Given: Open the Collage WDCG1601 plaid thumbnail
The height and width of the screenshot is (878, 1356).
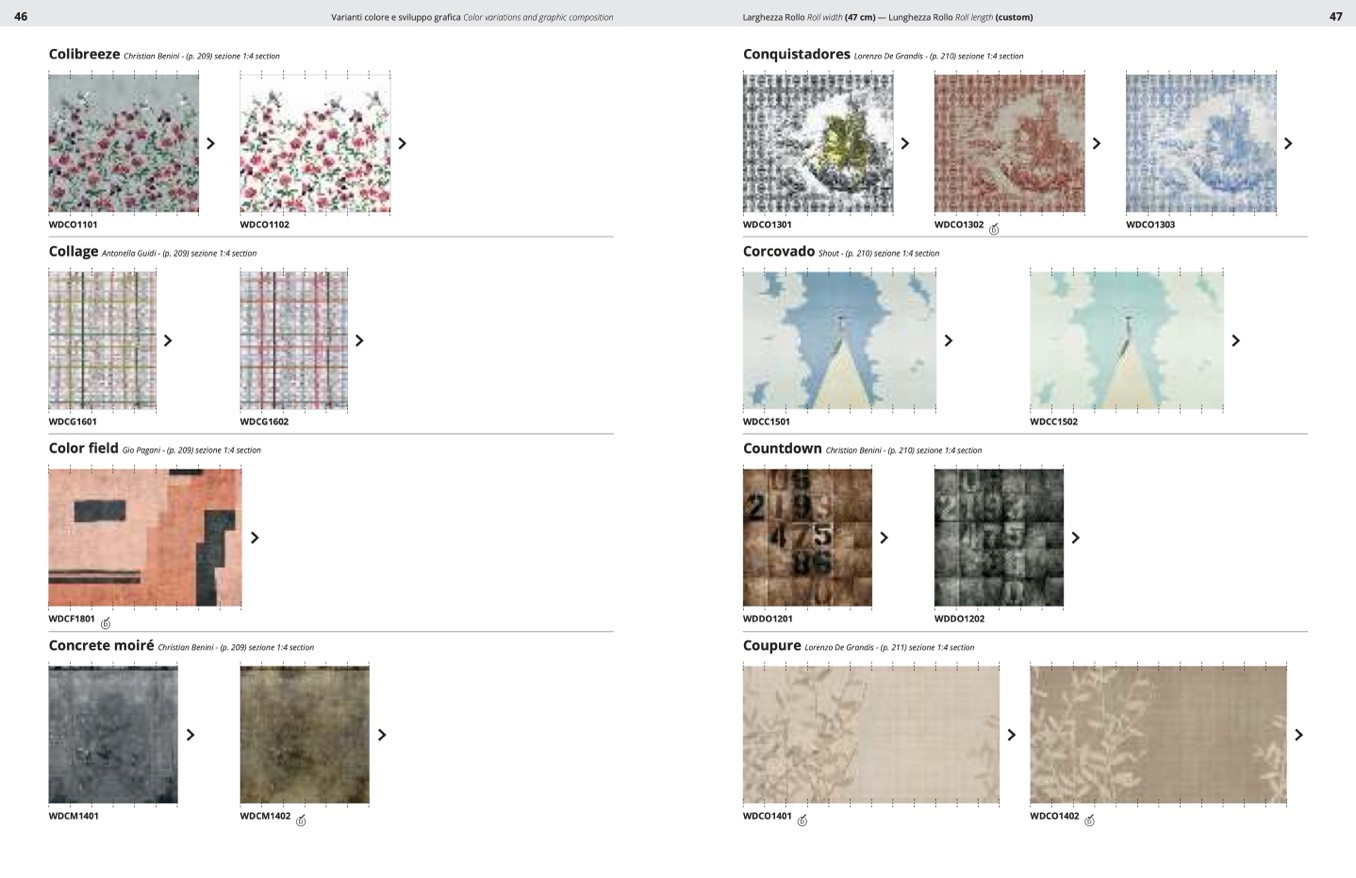Looking at the screenshot, I should click(102, 340).
